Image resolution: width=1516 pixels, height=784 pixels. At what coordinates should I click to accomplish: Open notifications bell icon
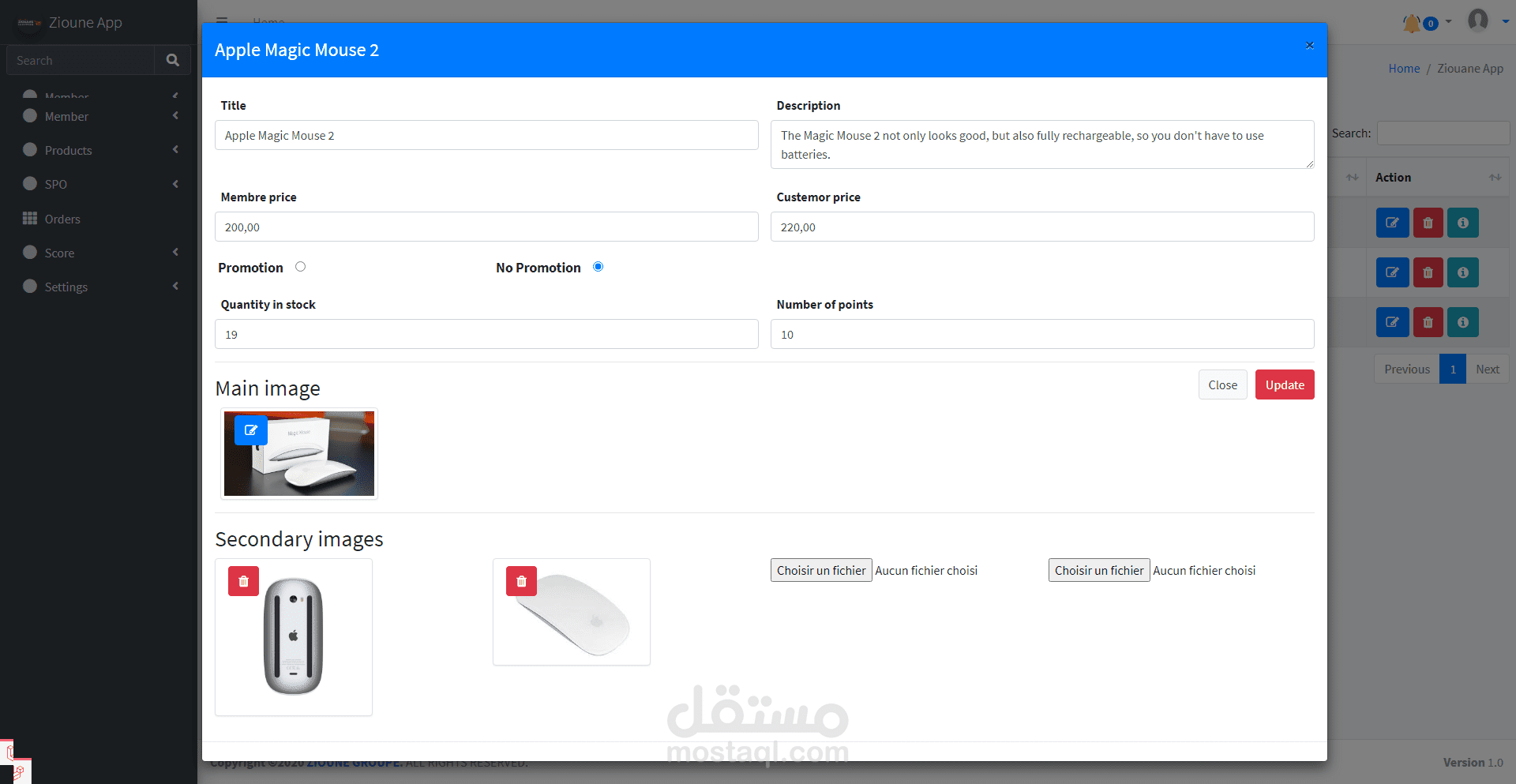coord(1411,23)
